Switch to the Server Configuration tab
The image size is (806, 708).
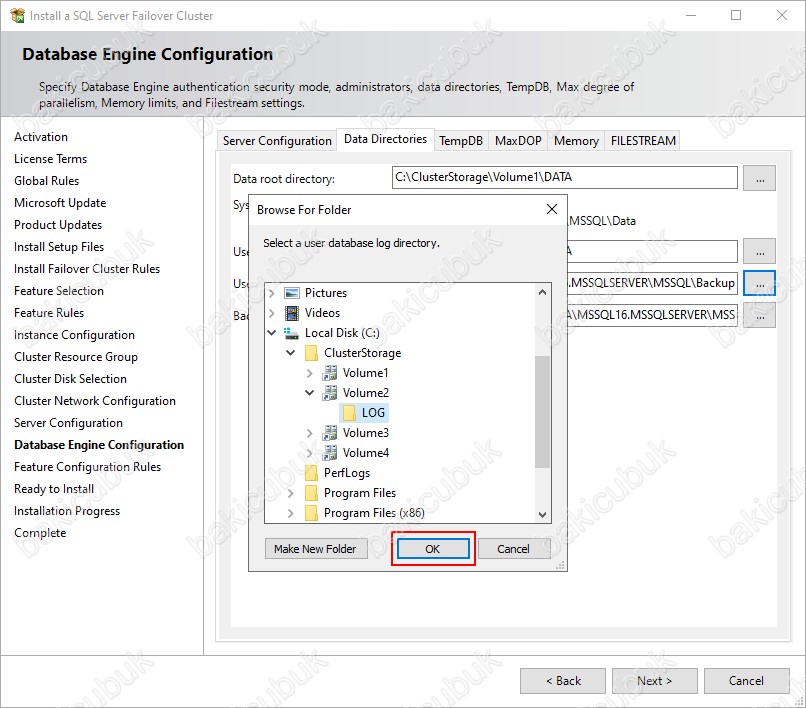pyautogui.click(x=277, y=141)
